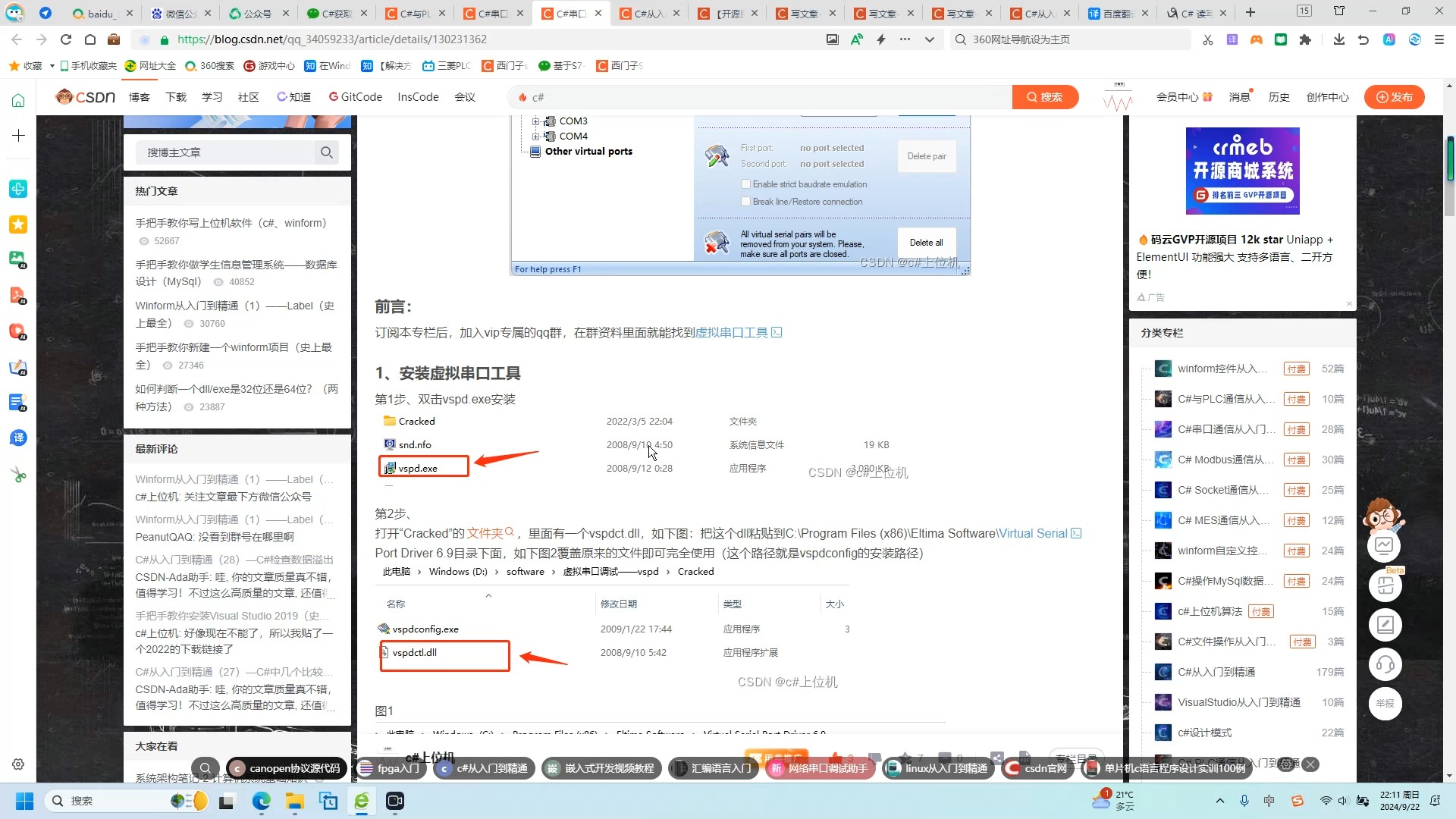
Task: Open the 虚拟串口工具 link in the article
Action: point(732,331)
